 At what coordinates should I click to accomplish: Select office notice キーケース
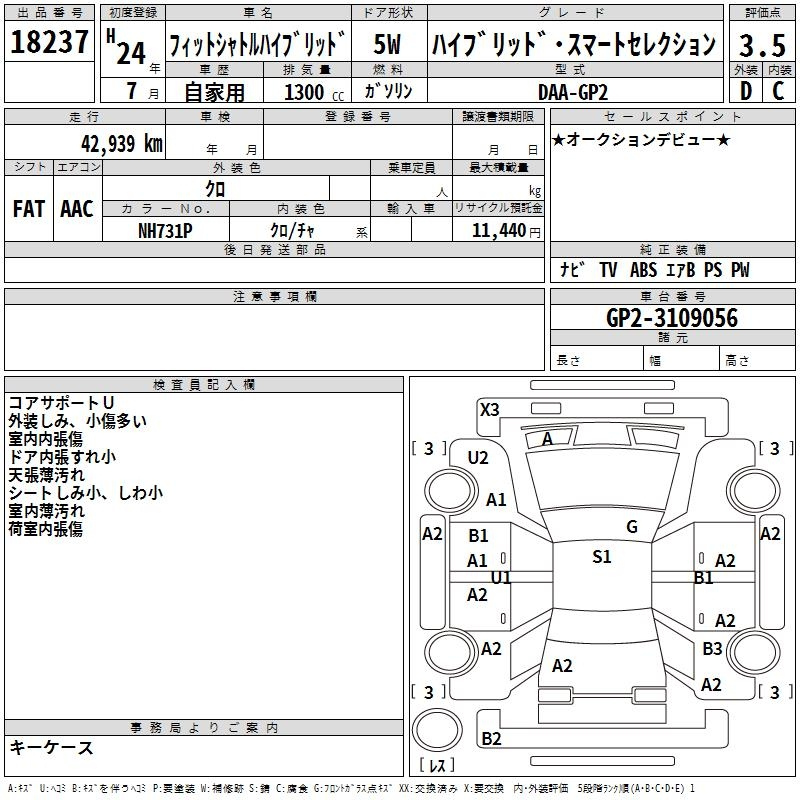click(x=51, y=747)
